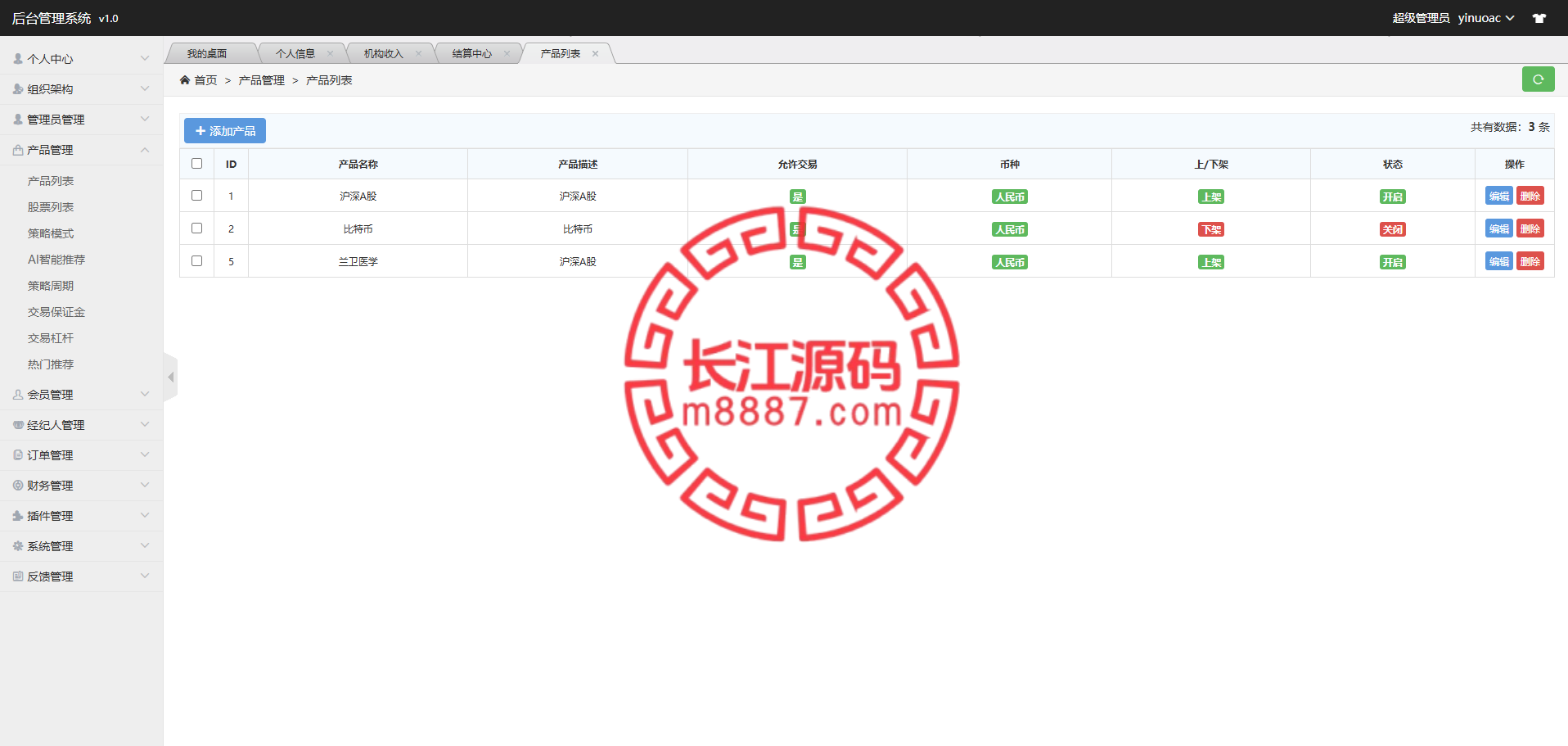This screenshot has height=746, width=1568.
Task: Click the 反馈管理 sidebar icon
Action: [x=18, y=576]
